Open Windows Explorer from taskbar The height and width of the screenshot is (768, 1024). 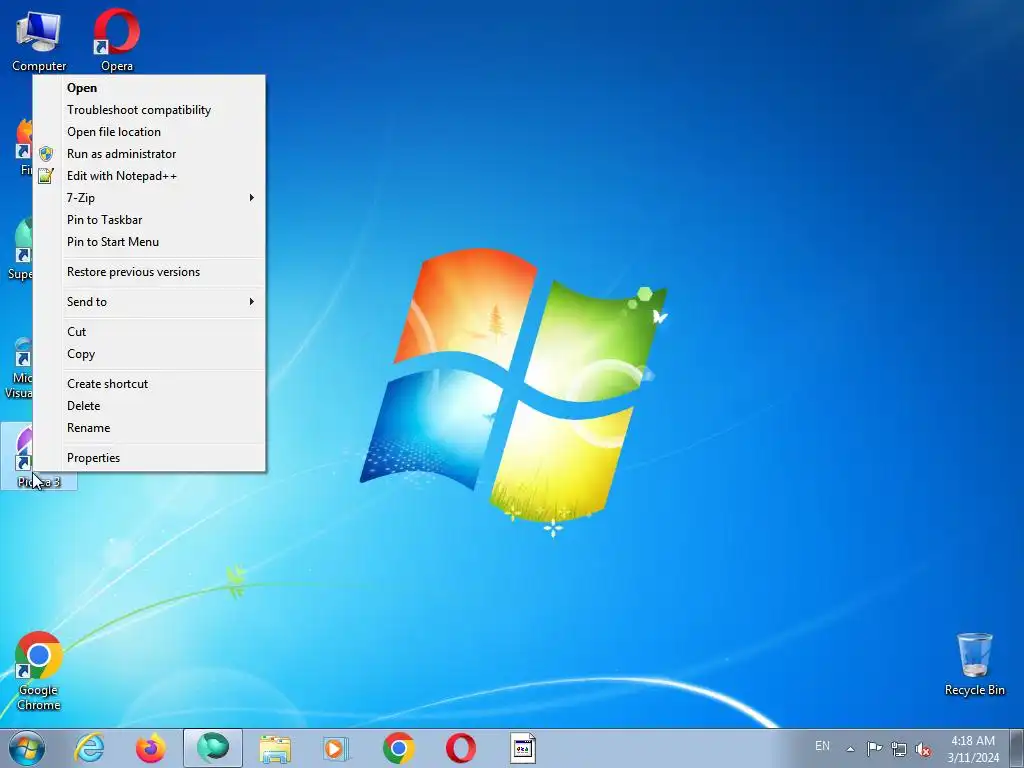275,748
